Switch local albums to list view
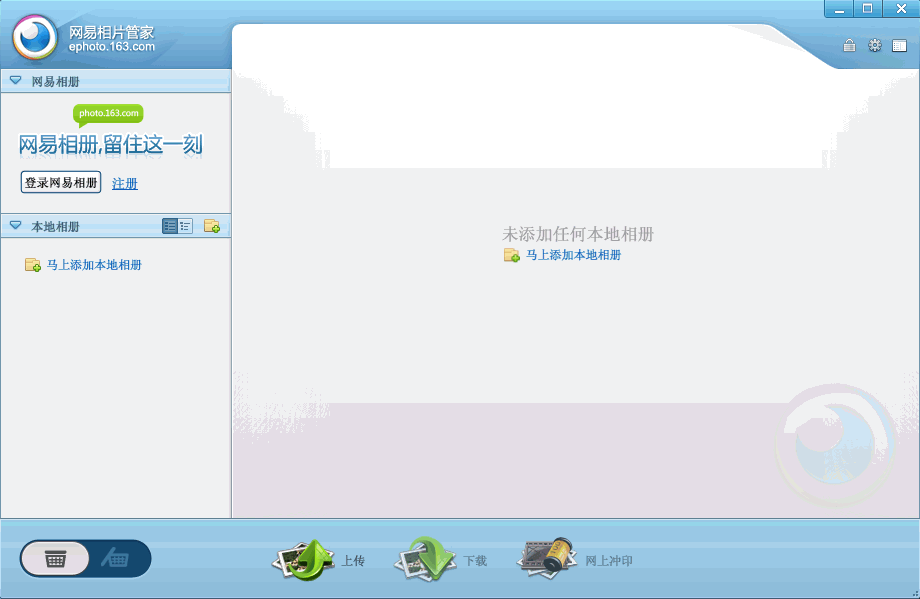 tap(170, 226)
